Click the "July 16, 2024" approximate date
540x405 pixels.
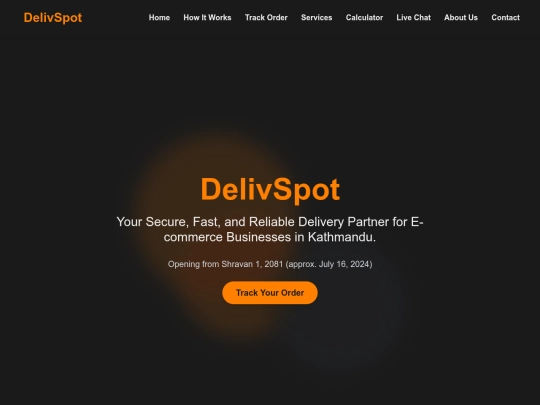344,264
